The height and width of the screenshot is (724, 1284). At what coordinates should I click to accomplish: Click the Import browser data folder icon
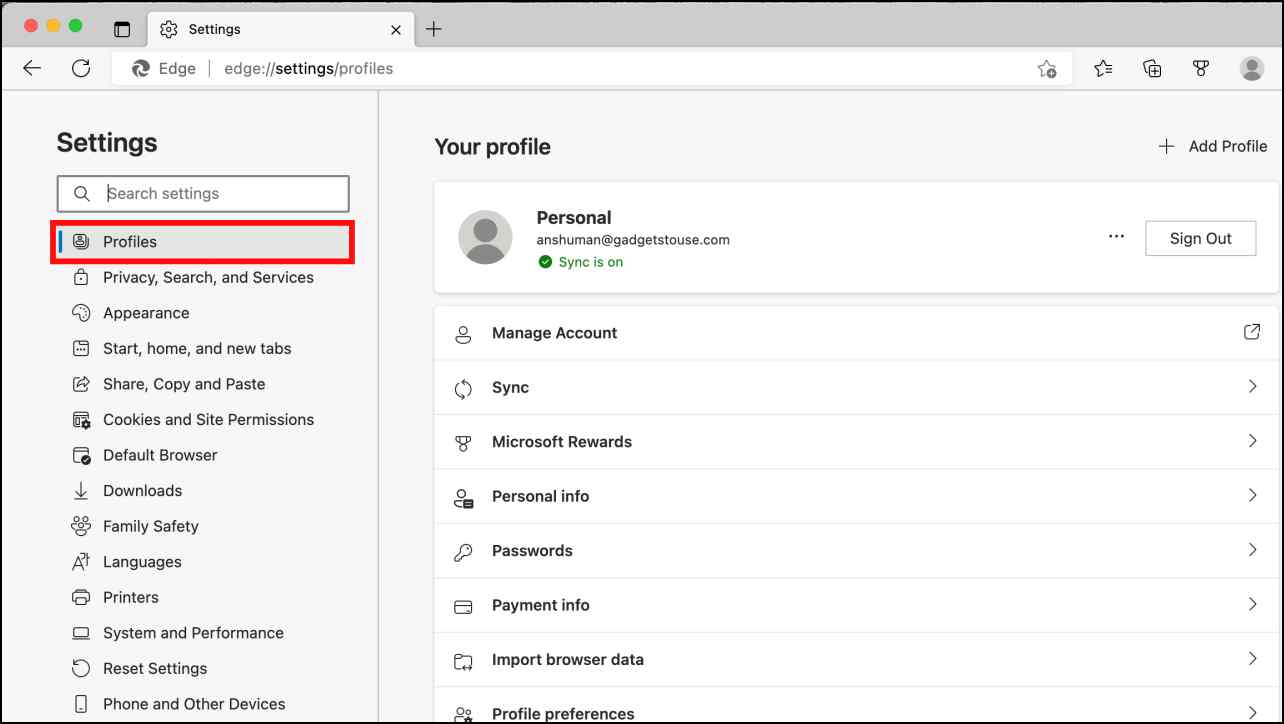463,661
